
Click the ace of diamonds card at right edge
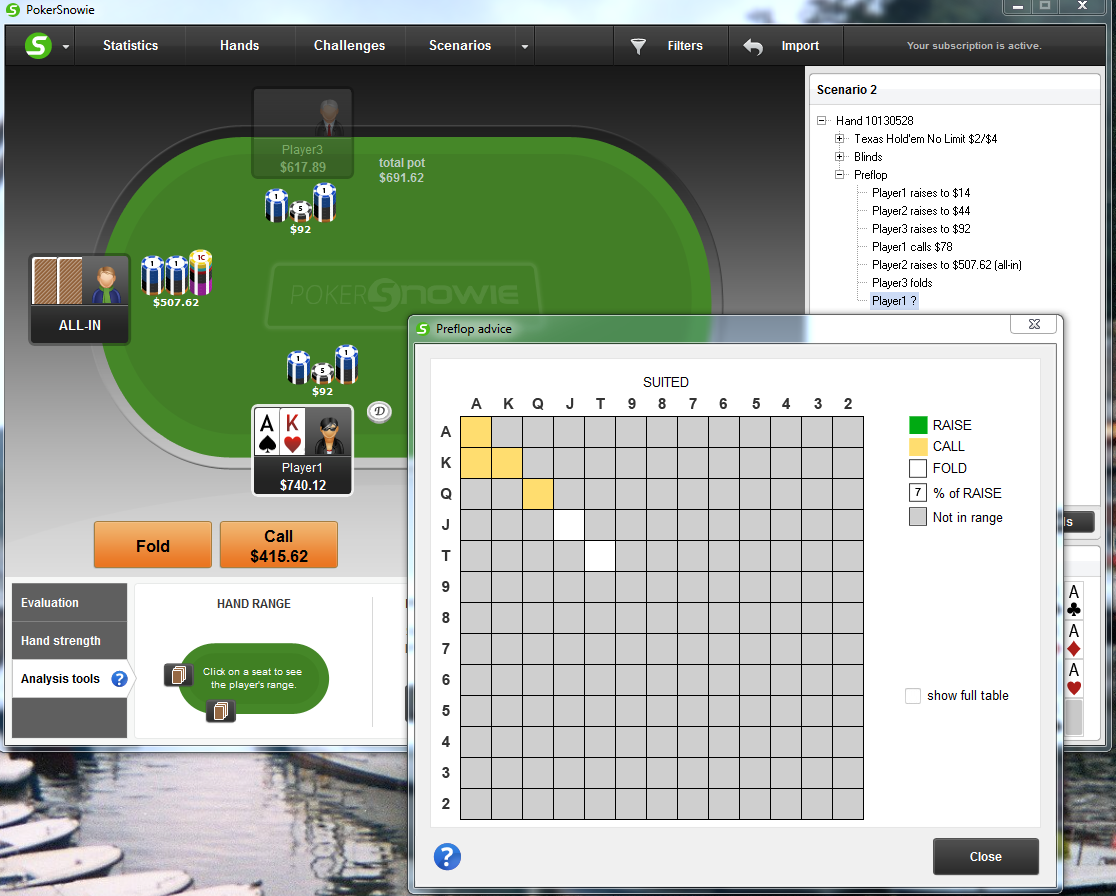coord(1074,639)
